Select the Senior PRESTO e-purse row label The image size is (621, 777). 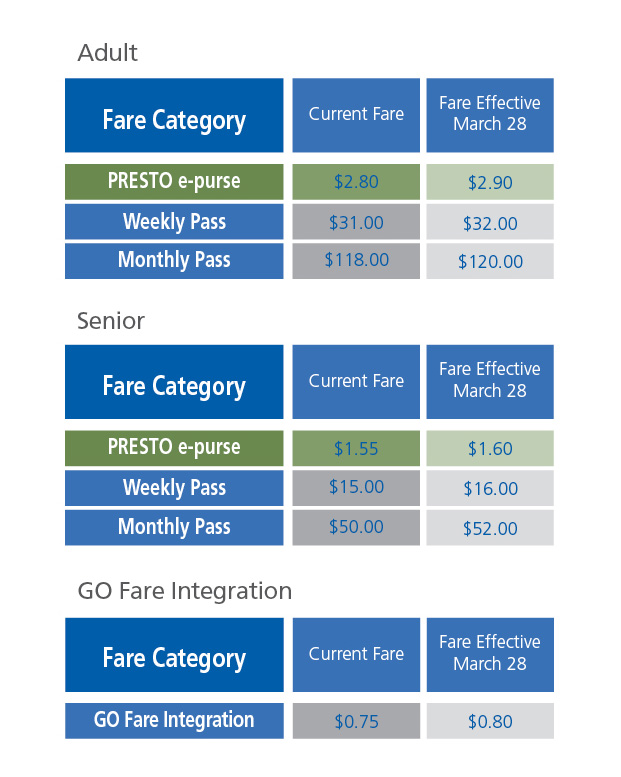[174, 448]
